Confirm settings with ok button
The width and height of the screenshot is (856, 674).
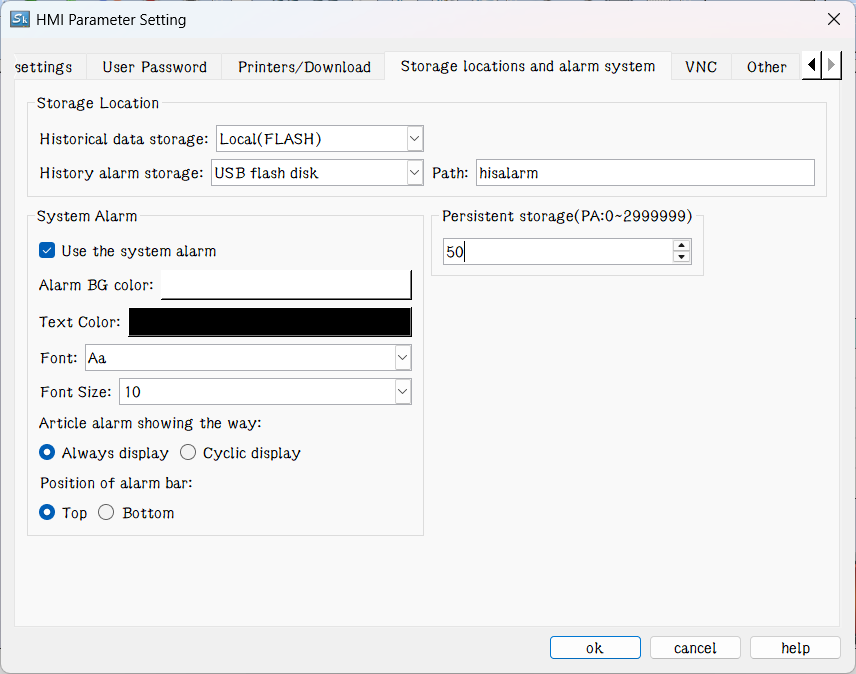coord(594,648)
